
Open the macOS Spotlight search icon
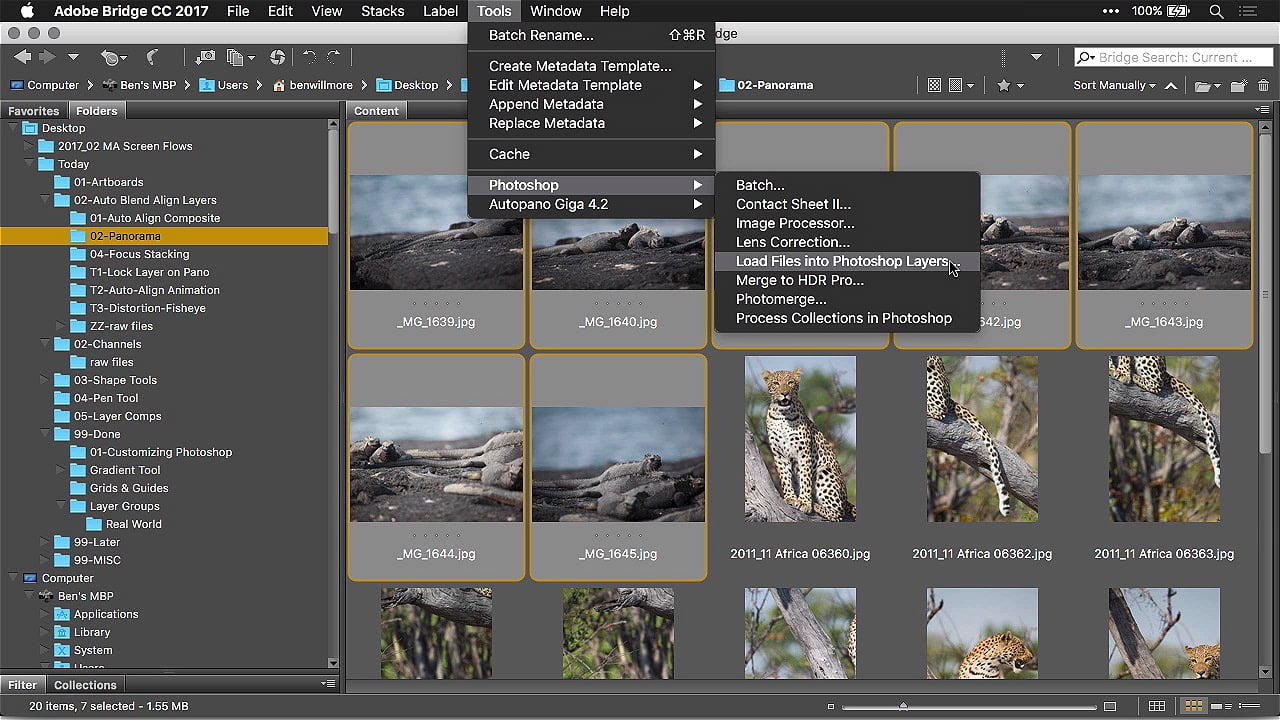1216,11
